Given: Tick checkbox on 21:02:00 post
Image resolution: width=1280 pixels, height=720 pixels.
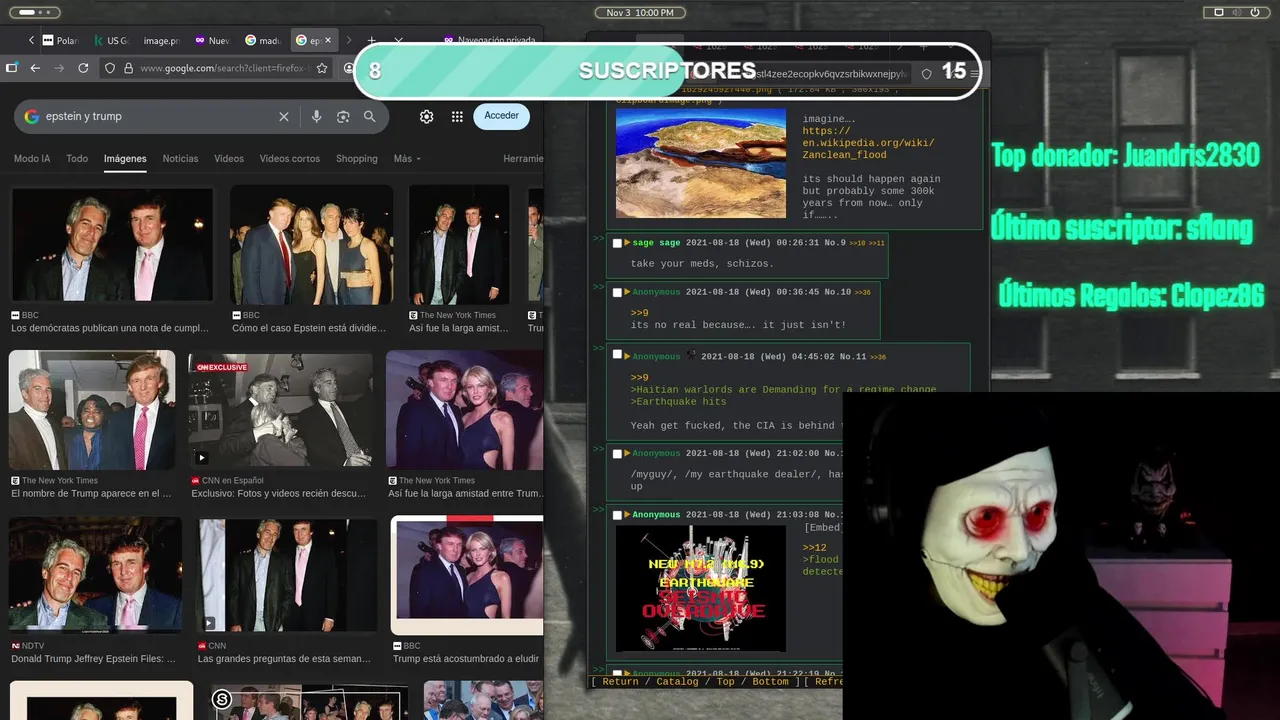Looking at the screenshot, I should pyautogui.click(x=617, y=453).
